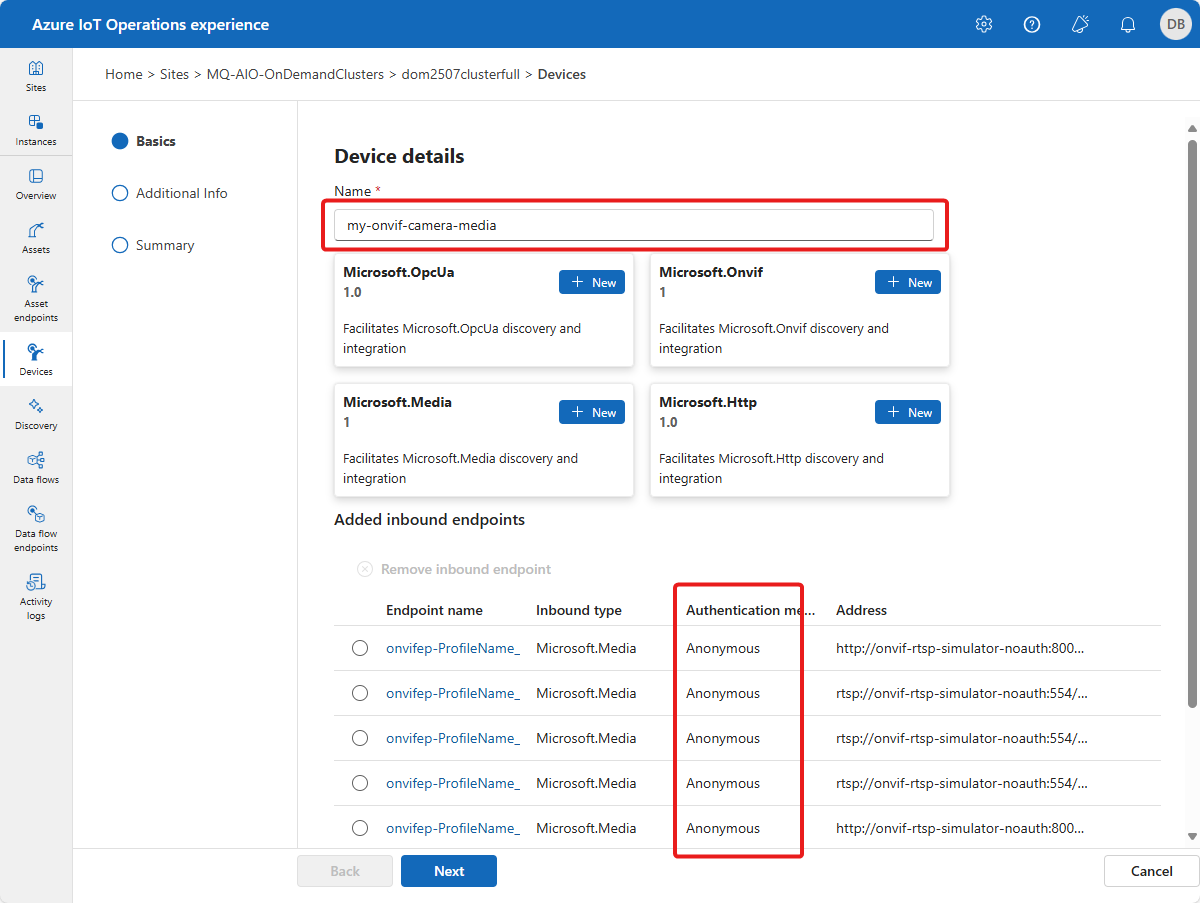
Task: Click the Authentication method column header
Action: (x=751, y=610)
